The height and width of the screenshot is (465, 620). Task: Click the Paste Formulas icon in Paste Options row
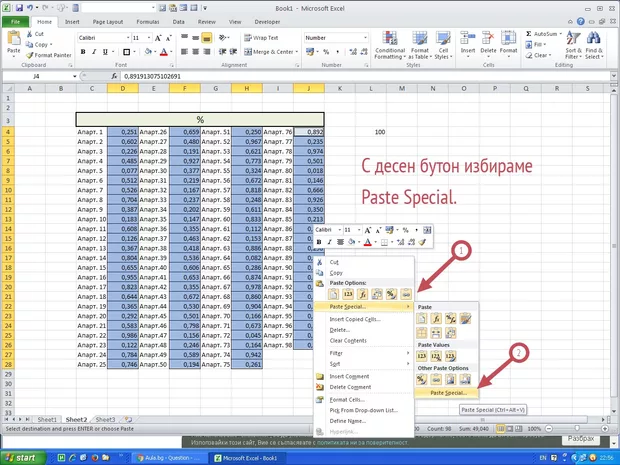click(362, 294)
